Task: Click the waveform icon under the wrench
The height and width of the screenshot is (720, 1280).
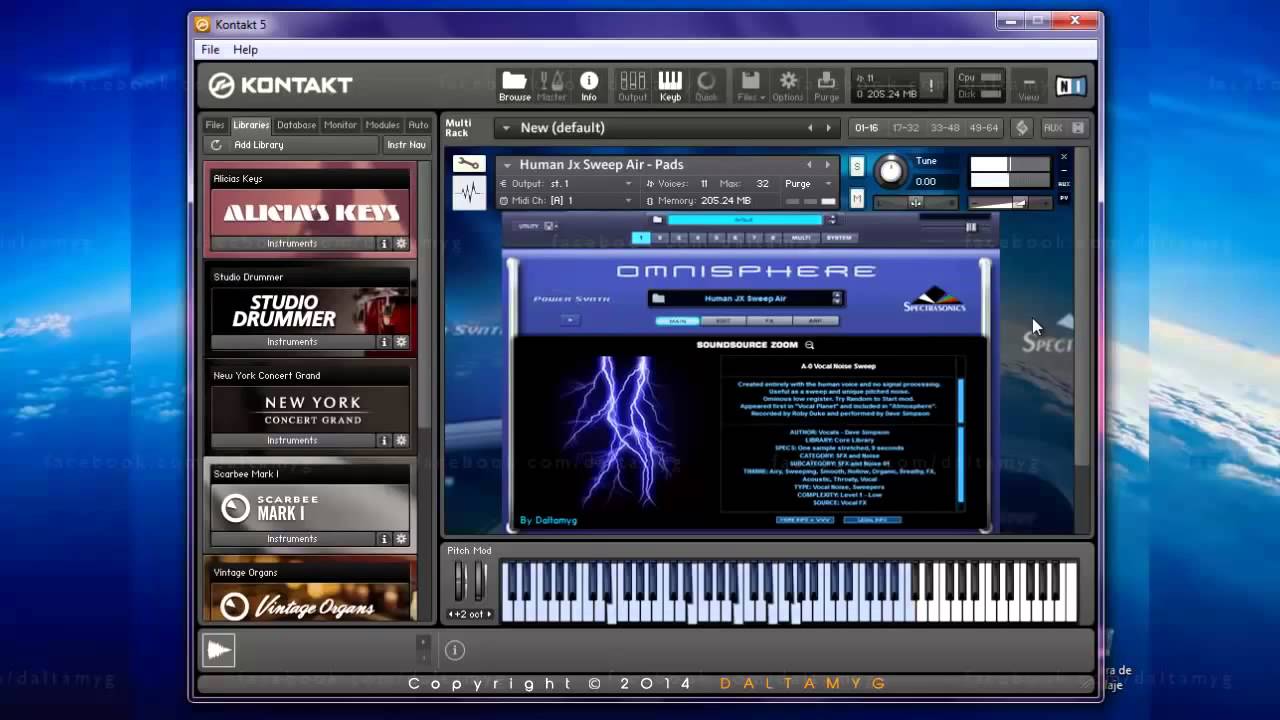Action: pyautogui.click(x=468, y=191)
